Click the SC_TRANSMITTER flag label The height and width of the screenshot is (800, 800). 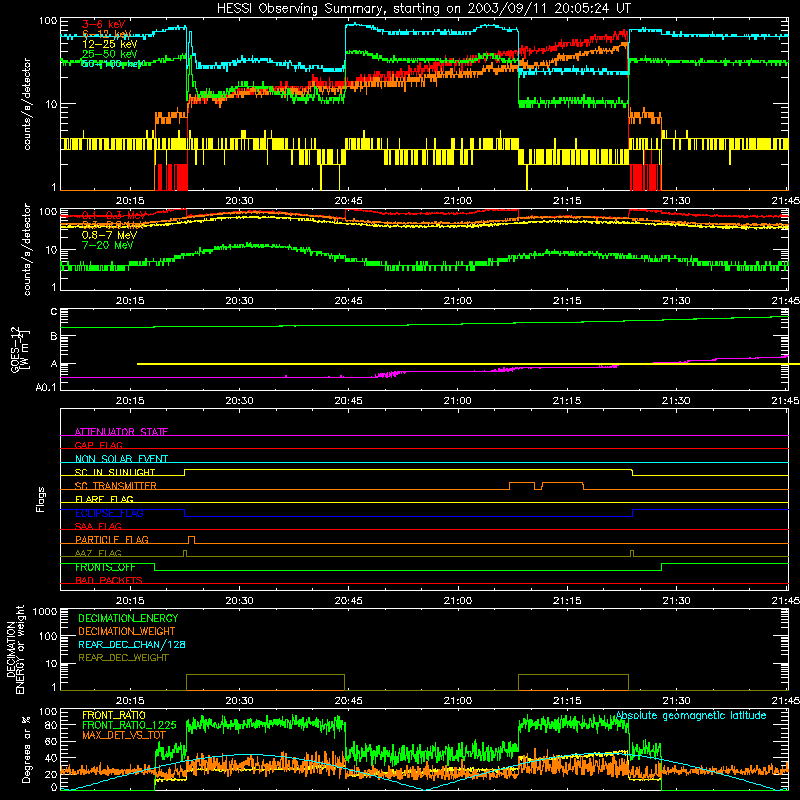[x=116, y=486]
